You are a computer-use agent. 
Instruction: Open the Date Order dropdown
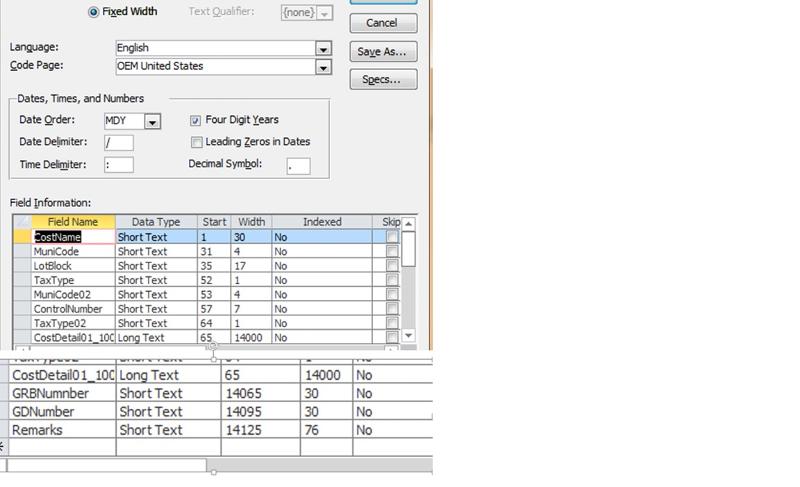pyautogui.click(x=152, y=122)
